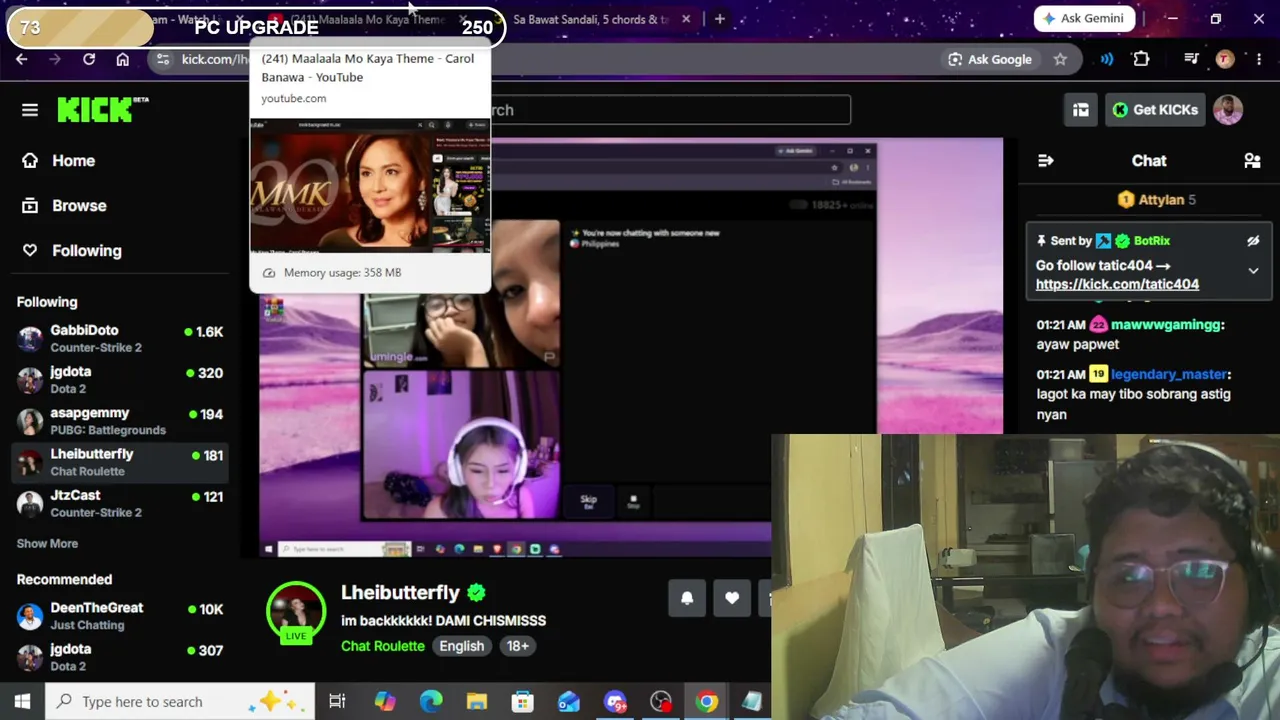1280x720 pixels.
Task: Open the media controls icon in toolbar
Action: pyautogui.click(x=1191, y=60)
